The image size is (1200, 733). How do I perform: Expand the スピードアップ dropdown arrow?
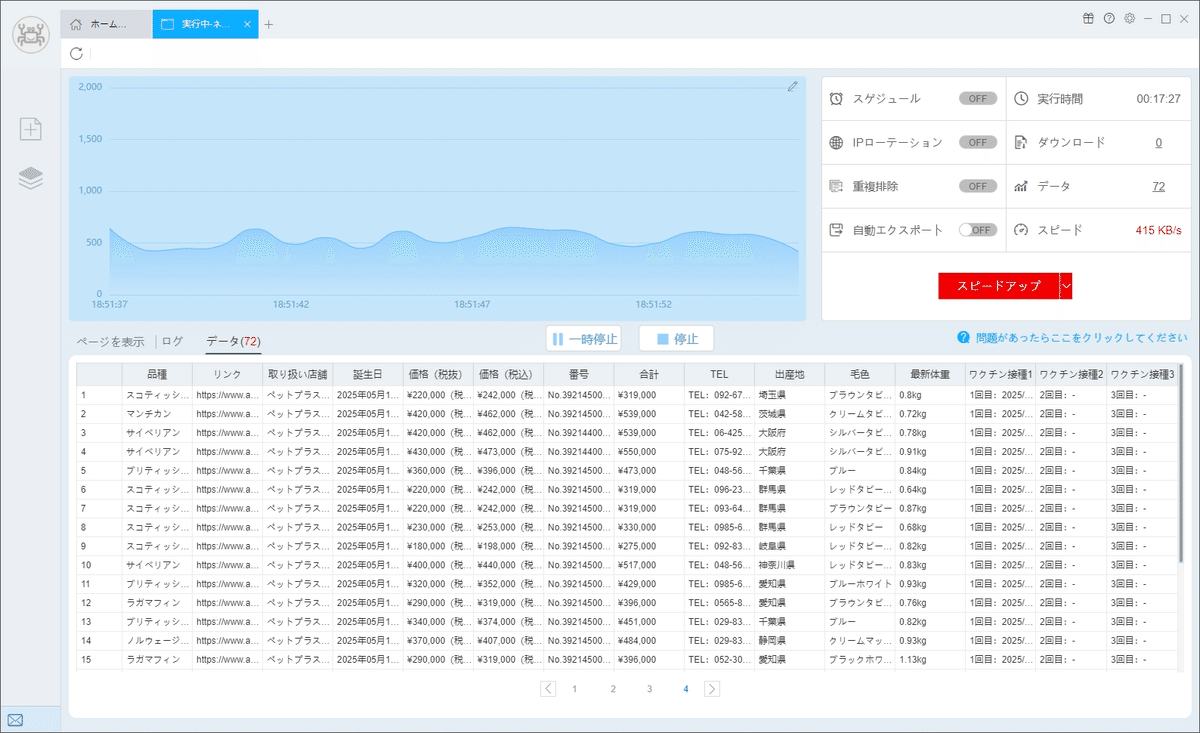(x=1066, y=285)
